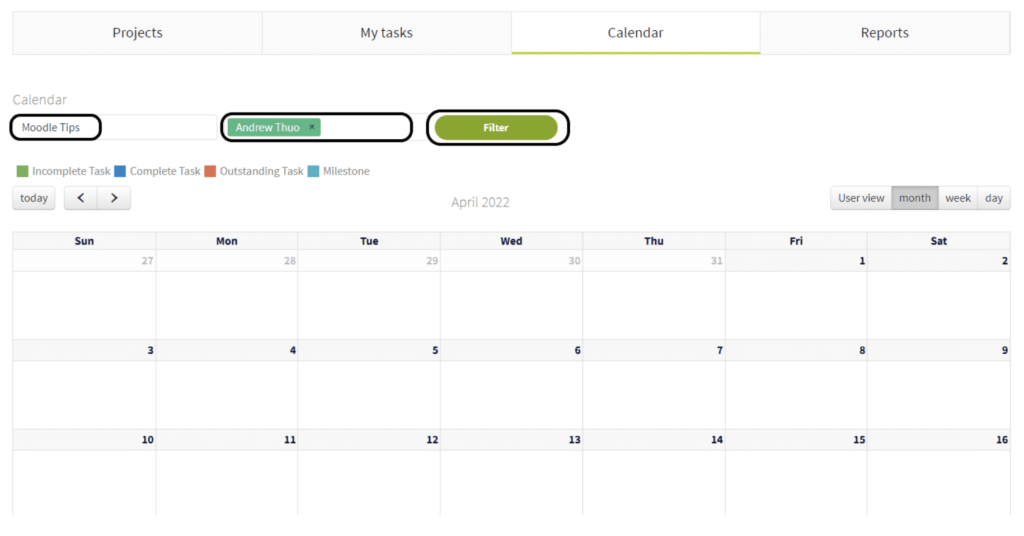Open the My tasks tab

(x=386, y=33)
